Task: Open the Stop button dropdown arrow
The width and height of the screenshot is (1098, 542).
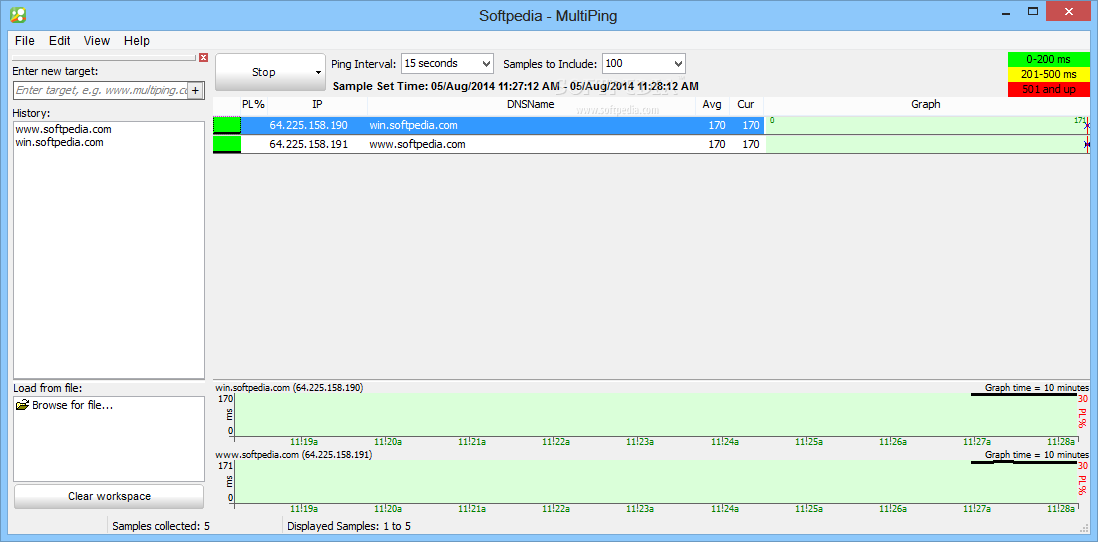Action: point(319,72)
